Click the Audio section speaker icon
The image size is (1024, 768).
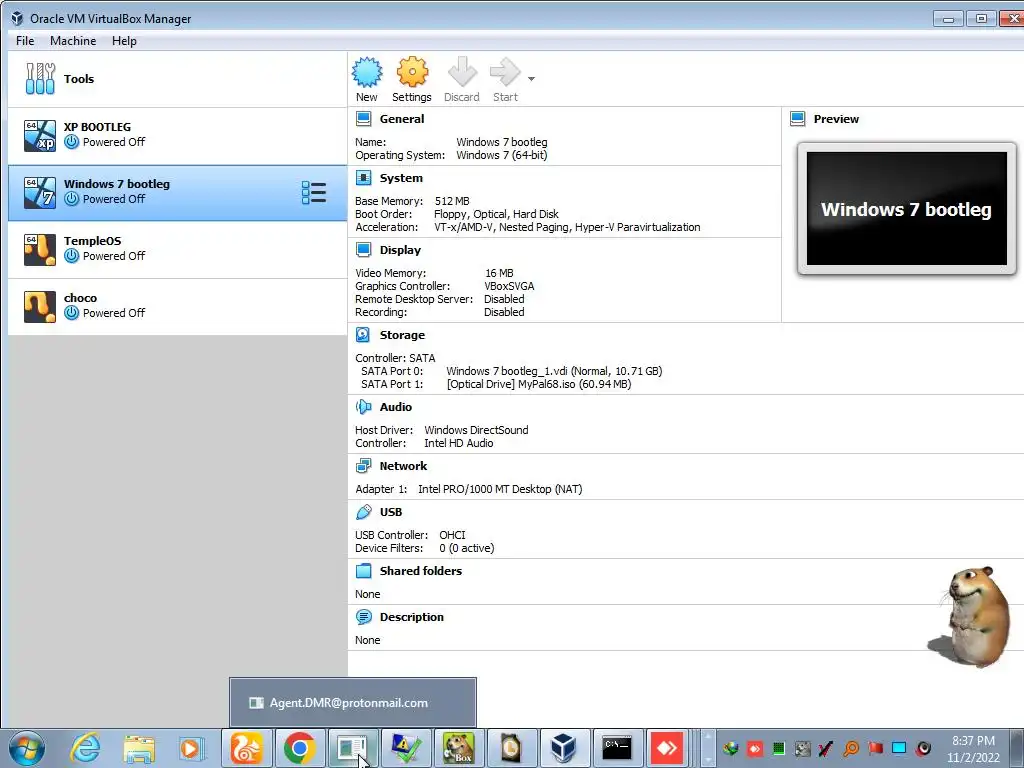[363, 407]
